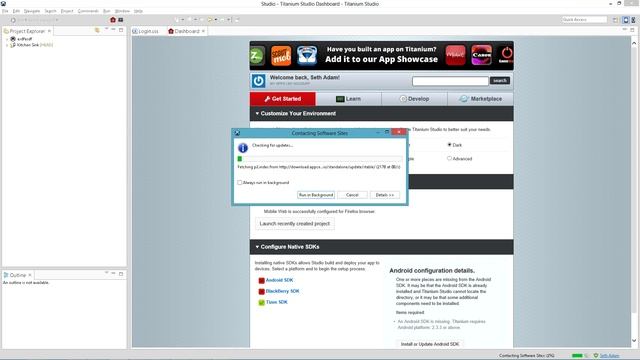This screenshot has width=640, height=360.
Task: Click the red Android SDK status icon
Action: tap(262, 281)
